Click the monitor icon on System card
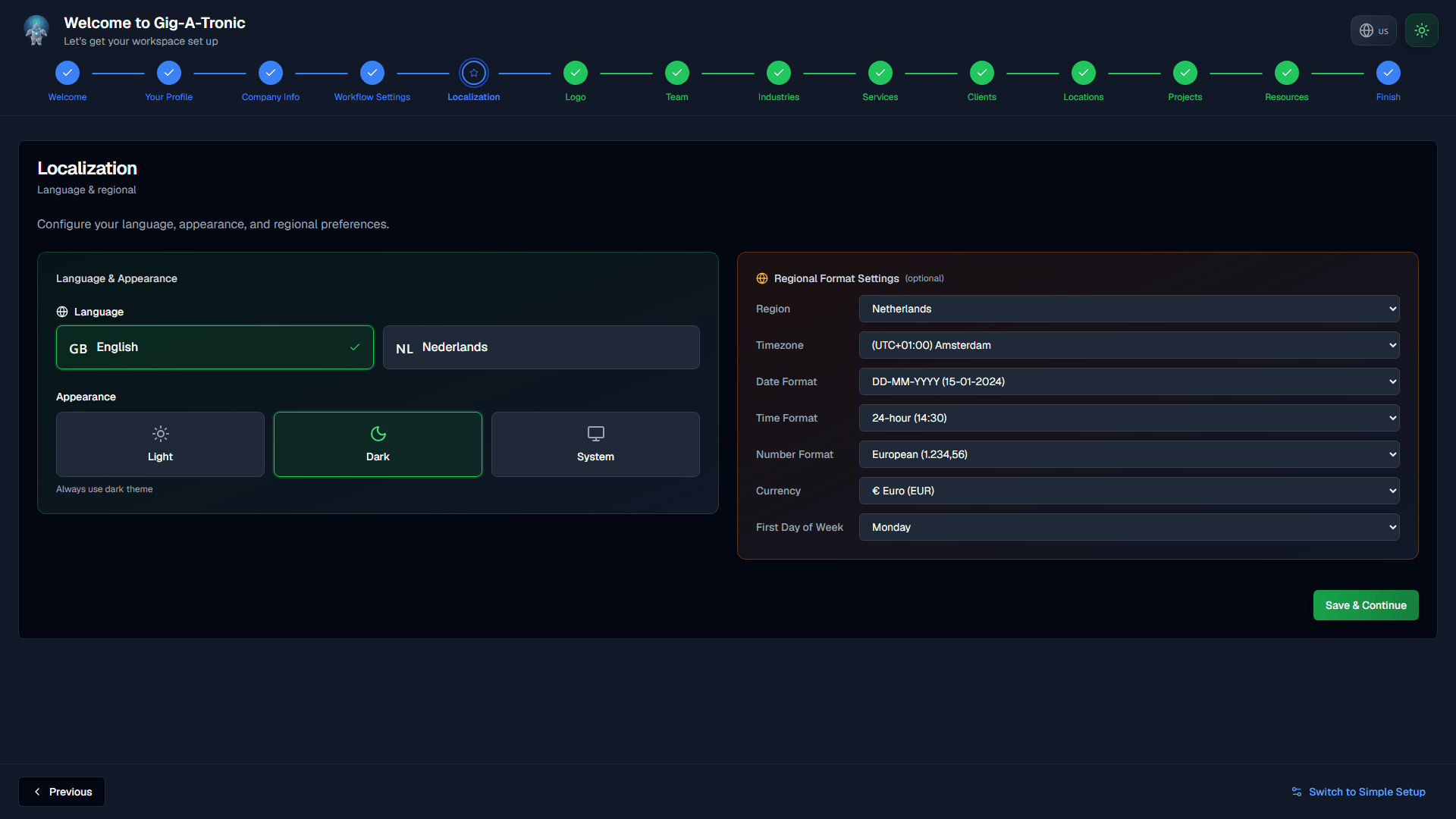The height and width of the screenshot is (819, 1456). pyautogui.click(x=595, y=434)
